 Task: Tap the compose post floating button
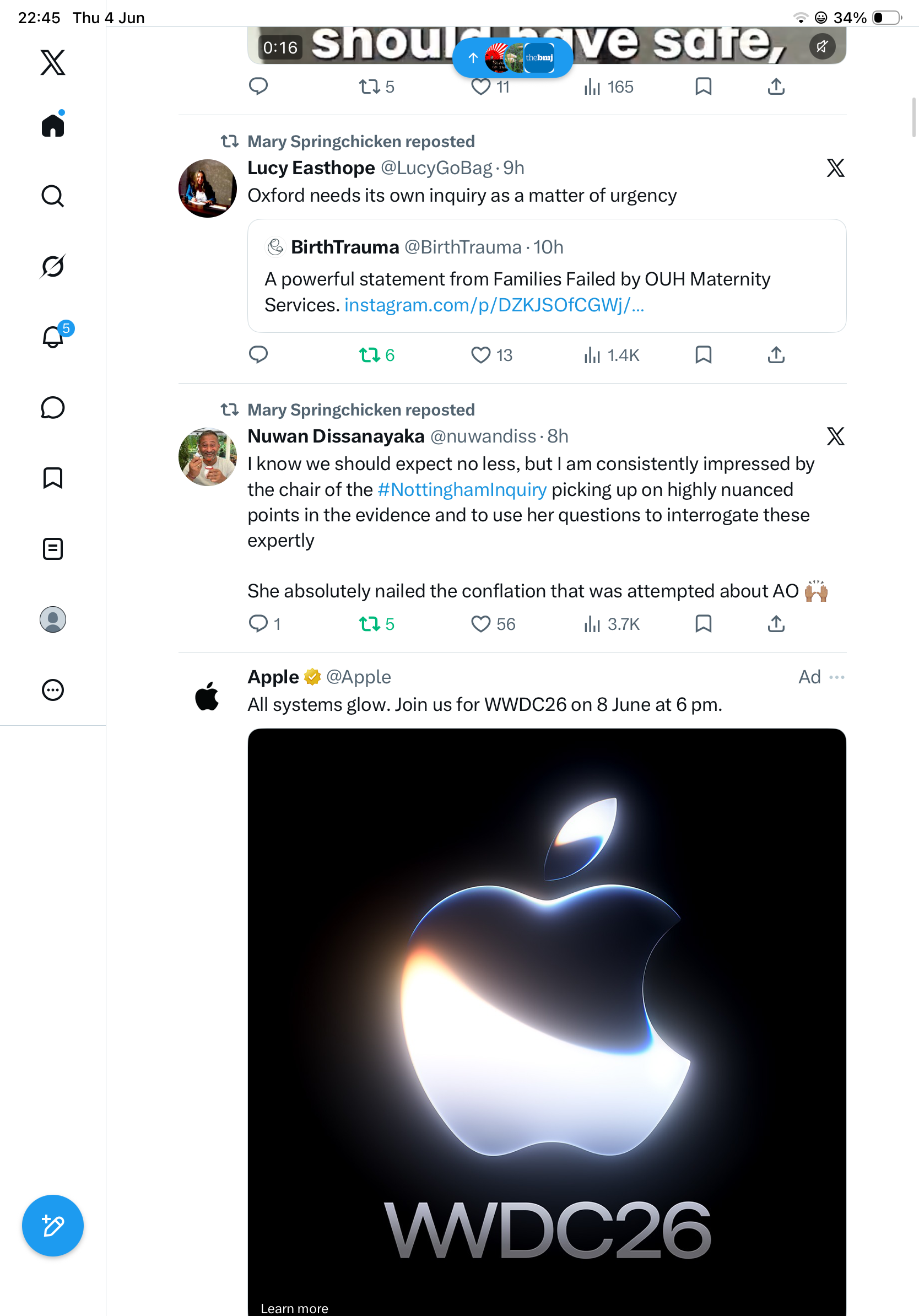53,1226
